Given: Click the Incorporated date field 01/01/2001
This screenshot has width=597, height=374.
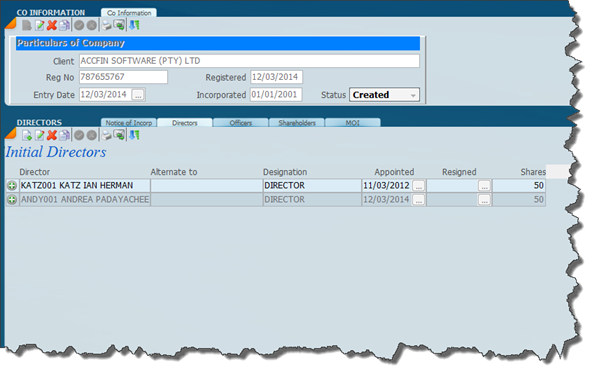Looking at the screenshot, I should pyautogui.click(x=276, y=94).
